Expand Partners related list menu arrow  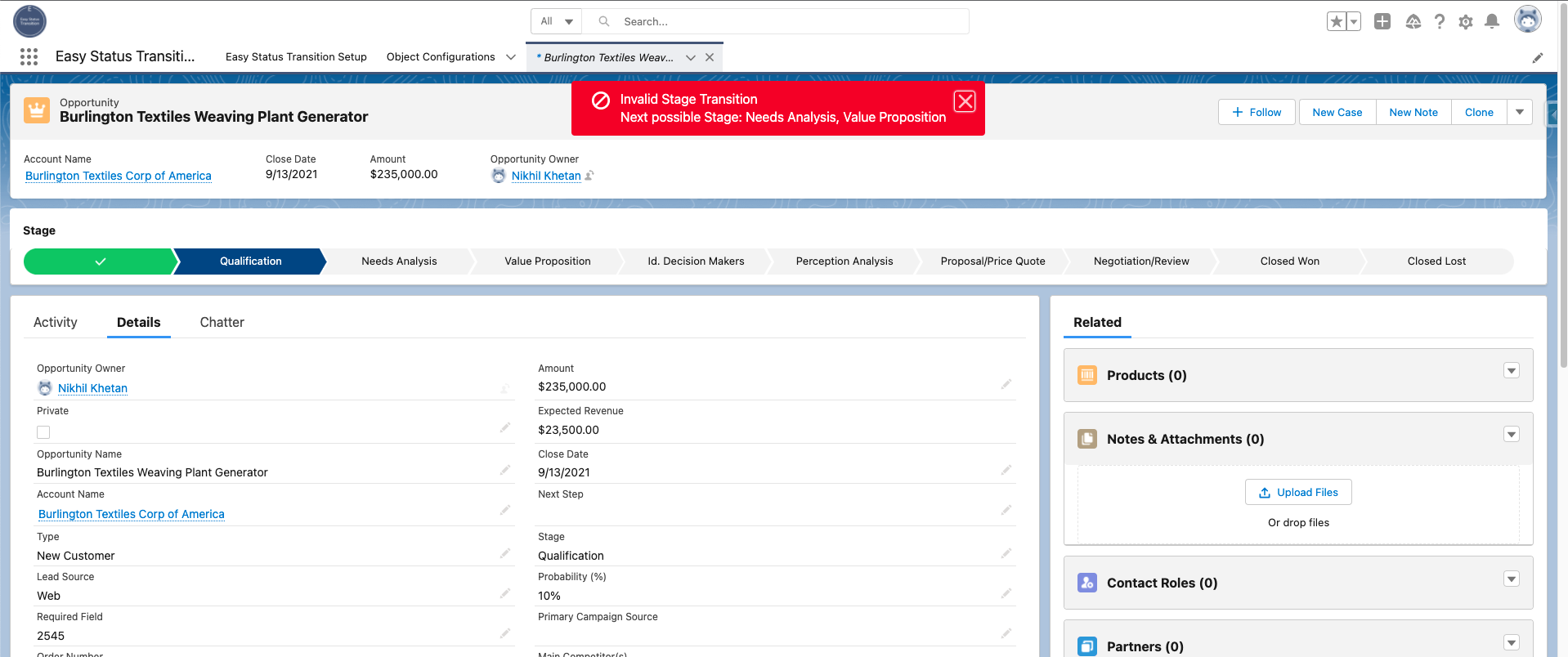(1512, 642)
